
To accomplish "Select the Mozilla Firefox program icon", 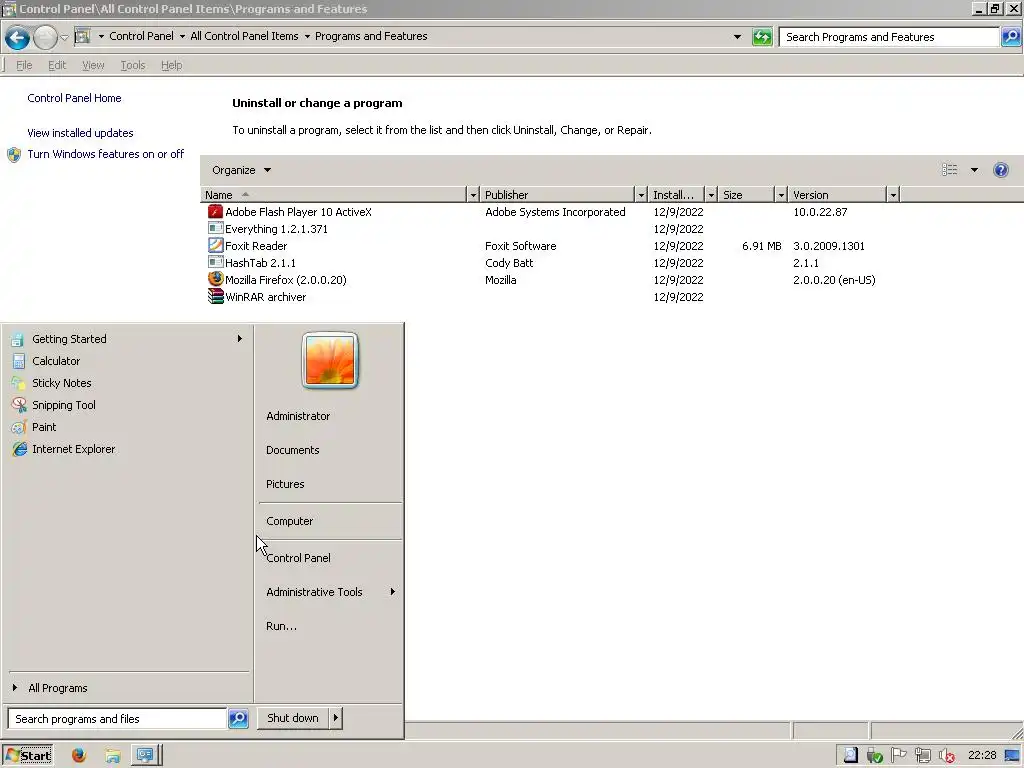I will pyautogui.click(x=215, y=280).
